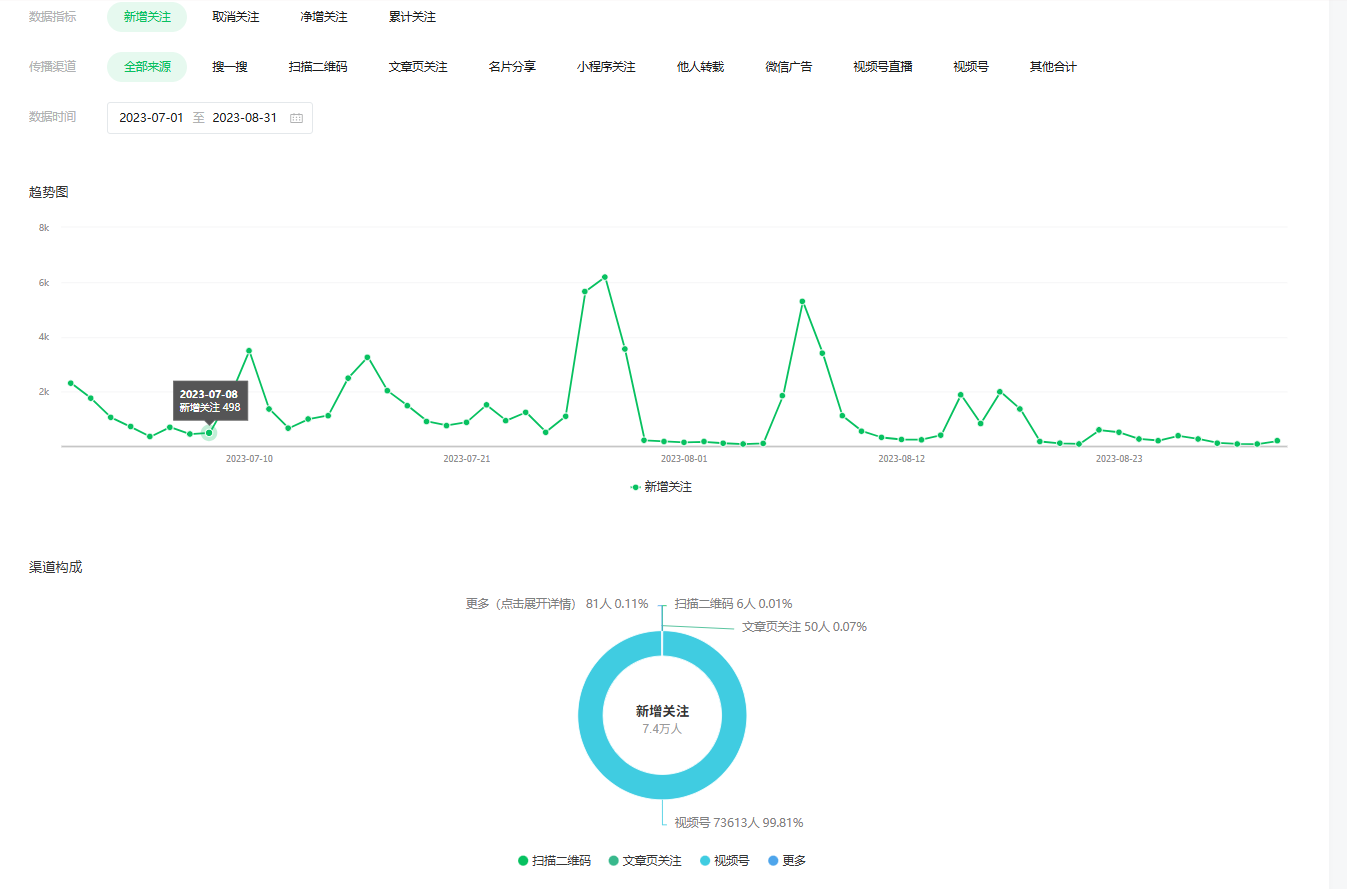Filter channel by 其他合计
Image resolution: width=1347 pixels, height=889 pixels.
pyautogui.click(x=1053, y=67)
